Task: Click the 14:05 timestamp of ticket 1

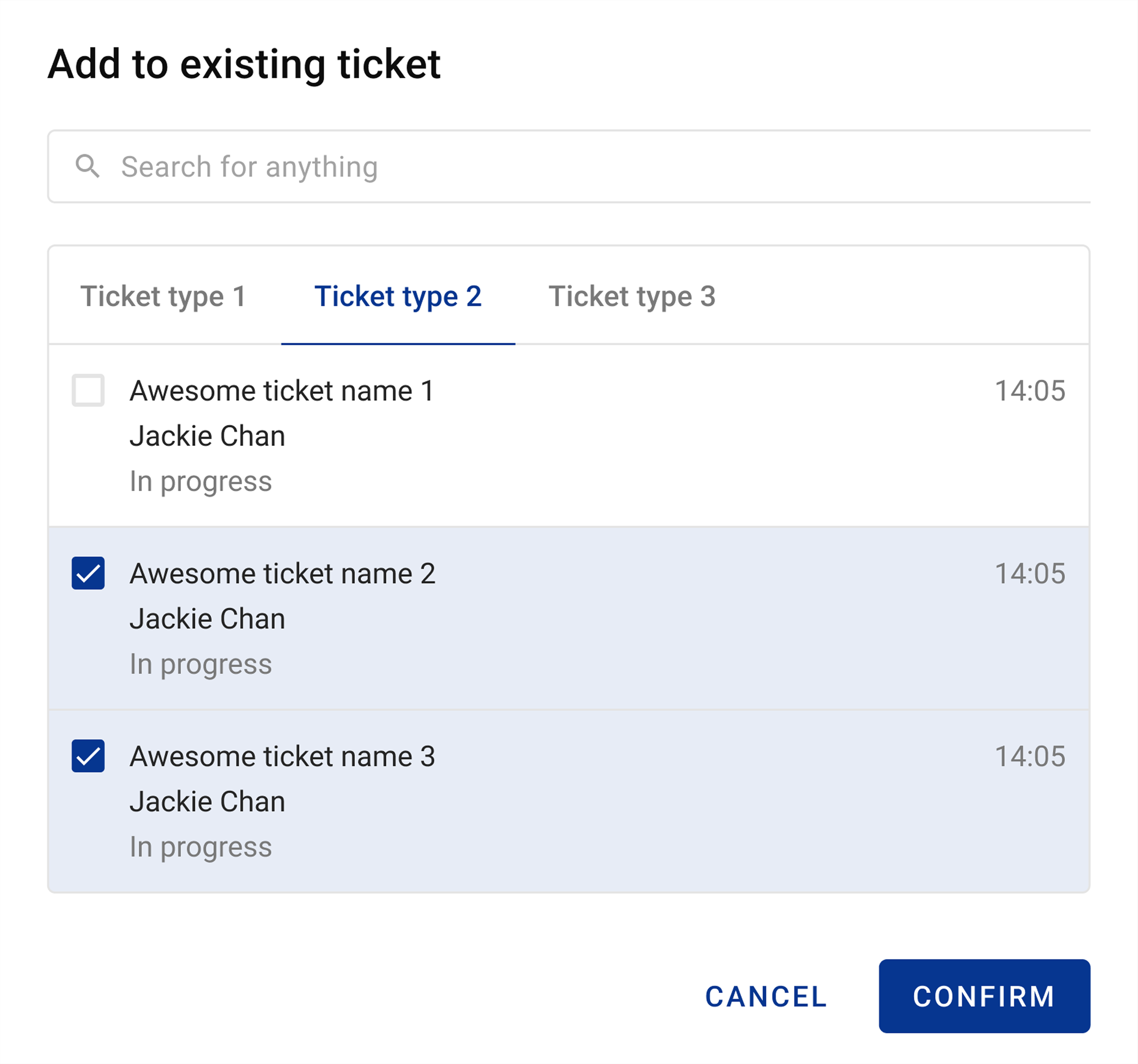Action: pyautogui.click(x=1030, y=391)
